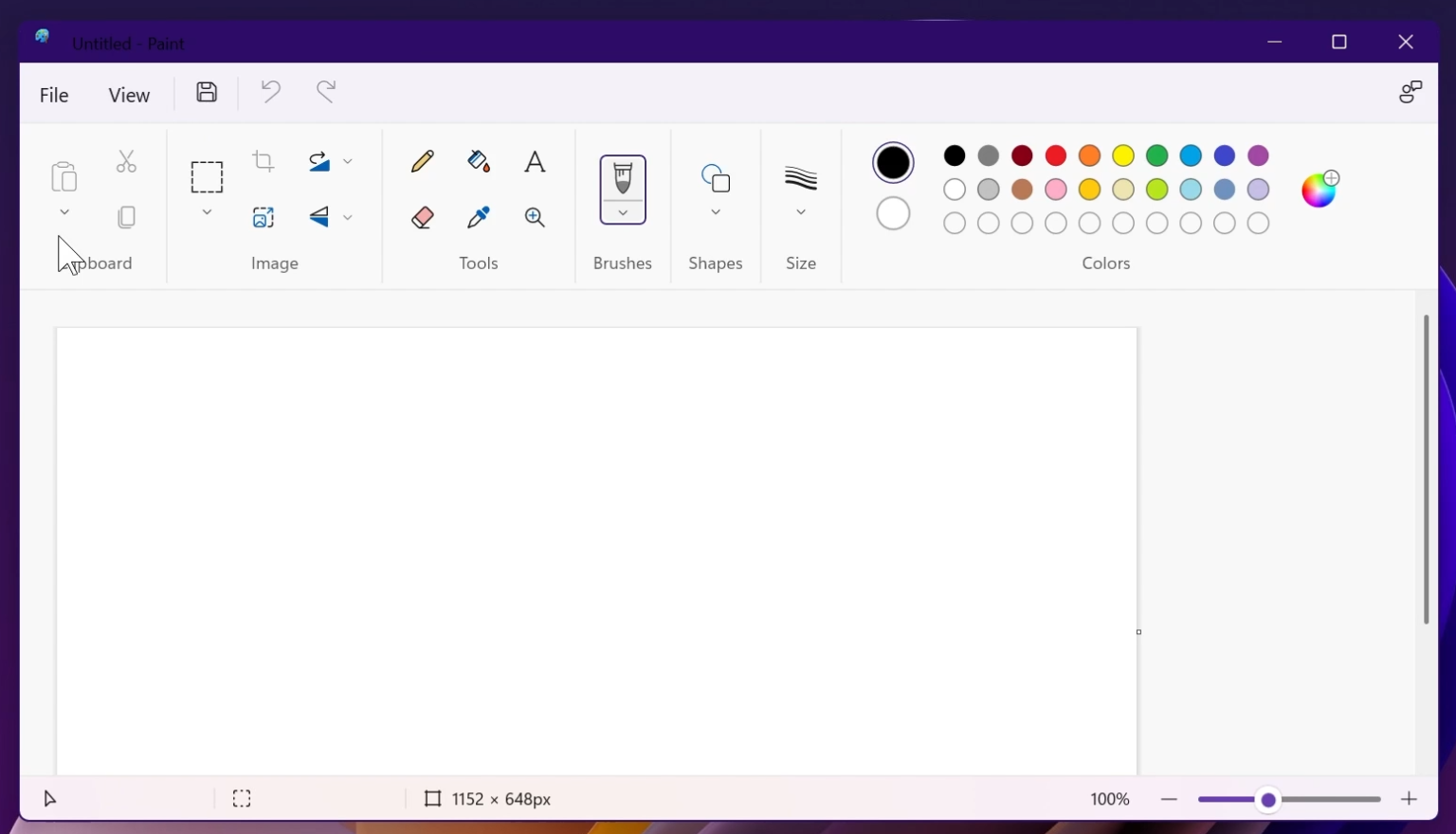The height and width of the screenshot is (834, 1456).
Task: Save the image with the save button
Action: 206,91
